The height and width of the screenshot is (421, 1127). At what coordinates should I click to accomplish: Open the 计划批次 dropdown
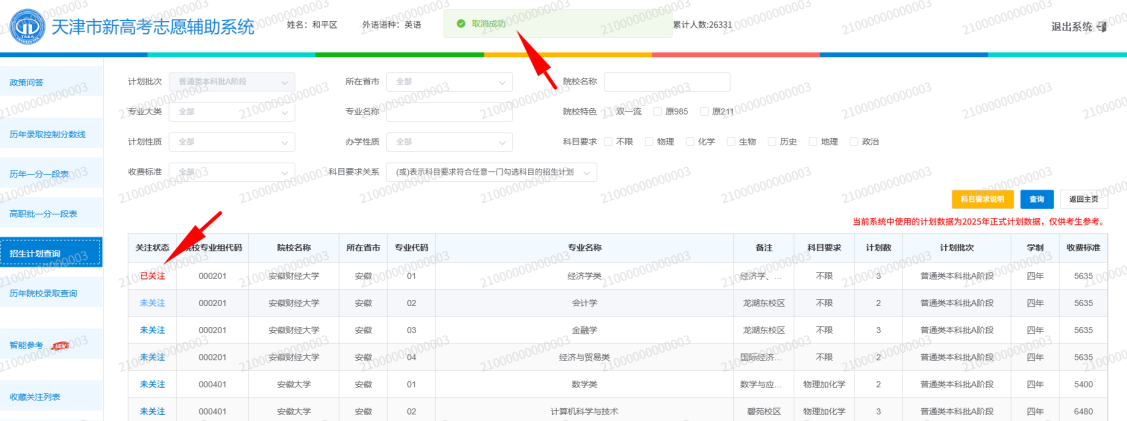tap(232, 82)
